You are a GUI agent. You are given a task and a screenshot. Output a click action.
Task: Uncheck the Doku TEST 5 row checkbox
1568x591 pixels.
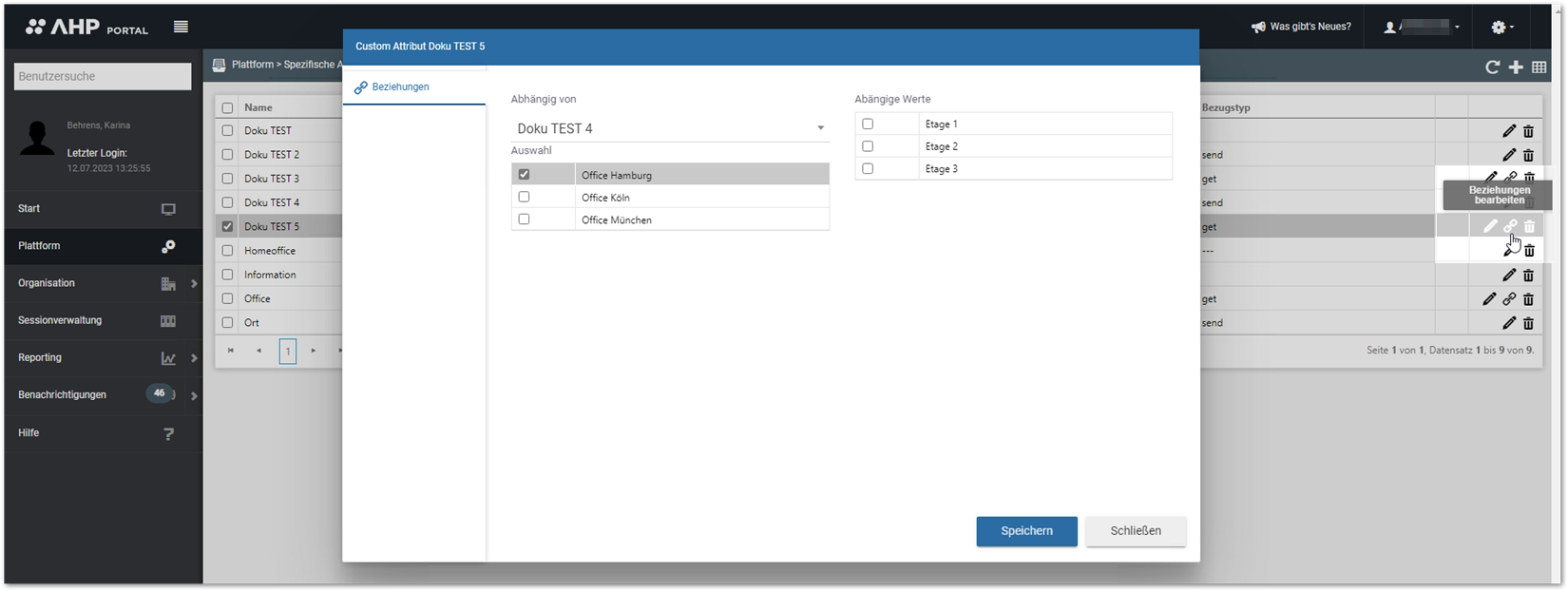pos(227,226)
